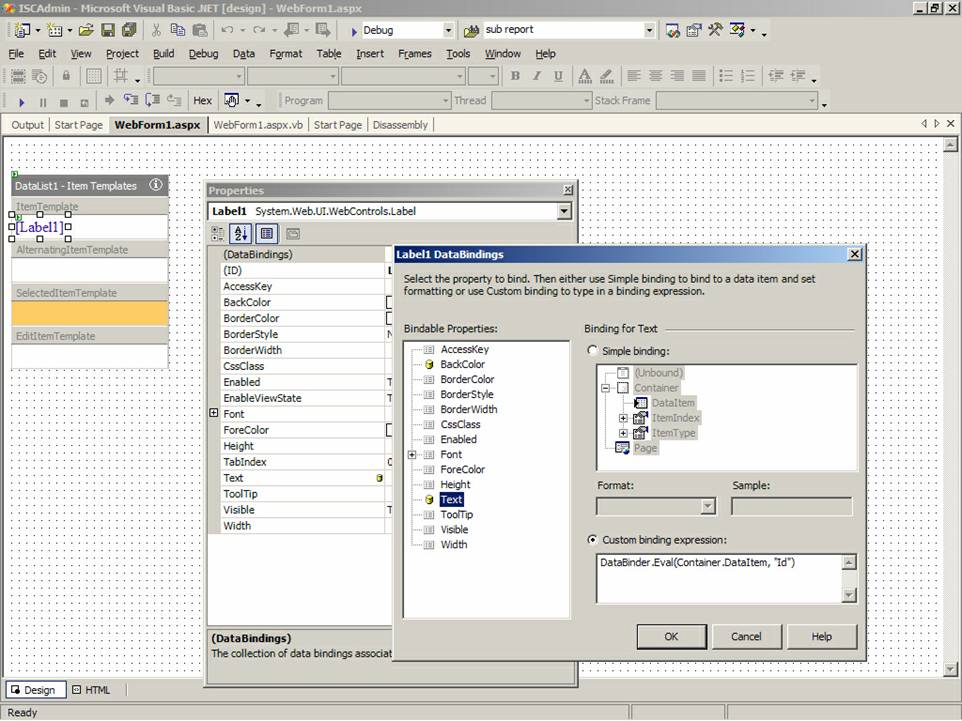Click the Cut scissors icon
Image resolution: width=962 pixels, height=721 pixels.
[x=156, y=30]
